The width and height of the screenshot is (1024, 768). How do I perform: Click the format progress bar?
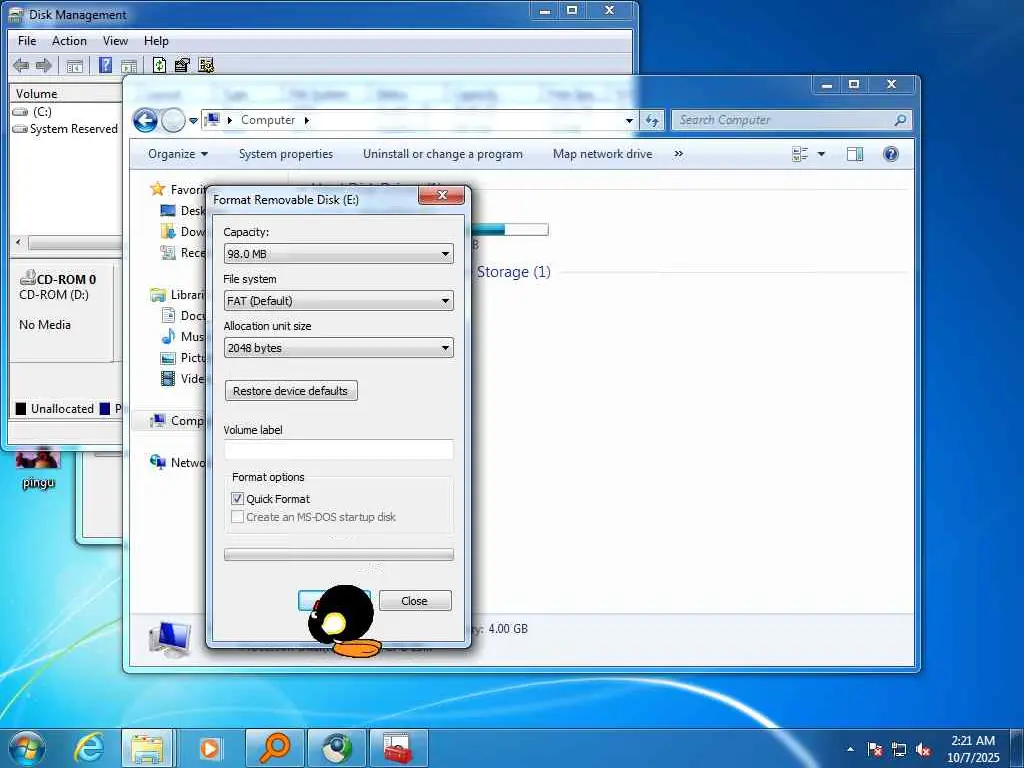[x=338, y=554]
